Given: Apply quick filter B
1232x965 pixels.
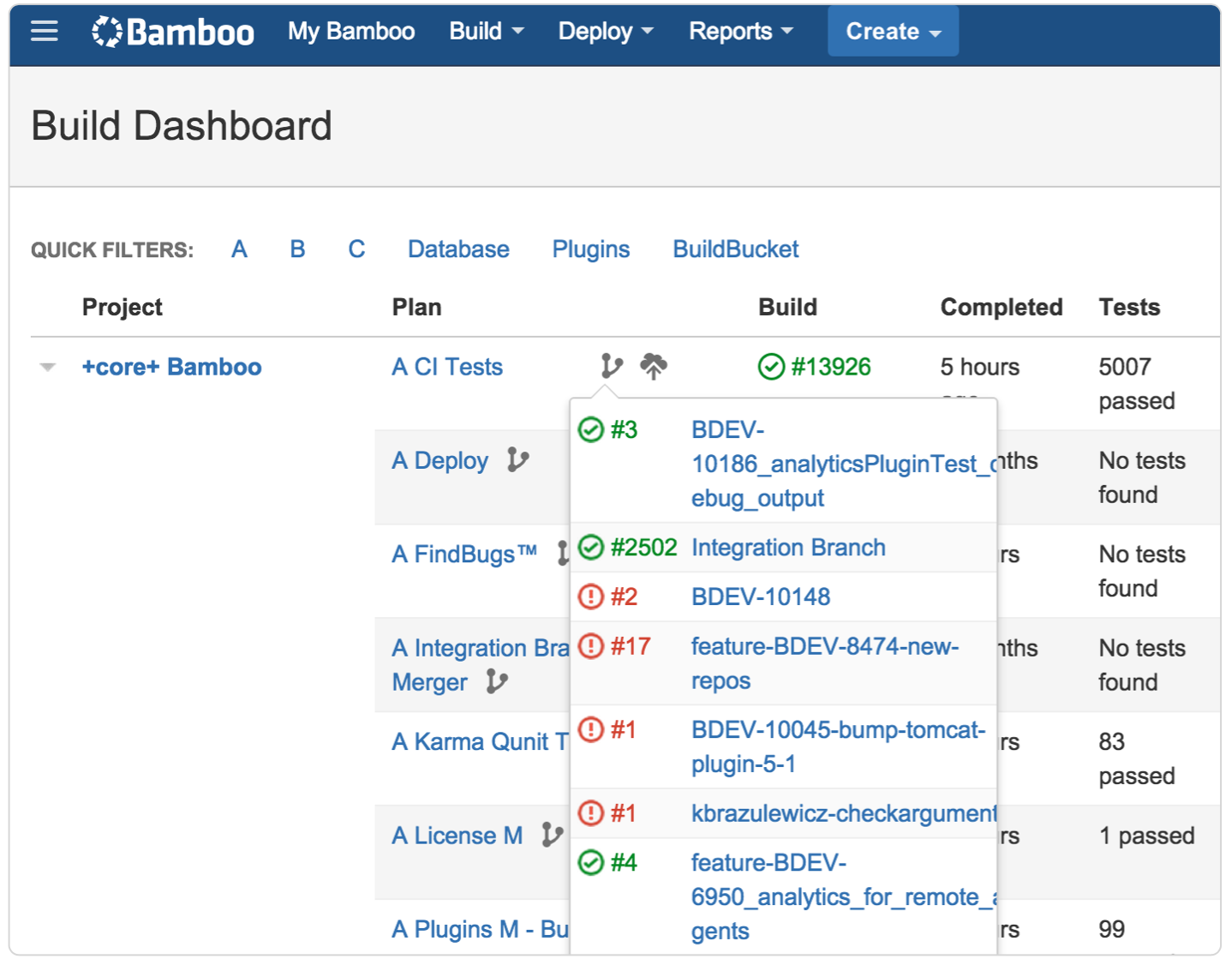Looking at the screenshot, I should point(297,249).
